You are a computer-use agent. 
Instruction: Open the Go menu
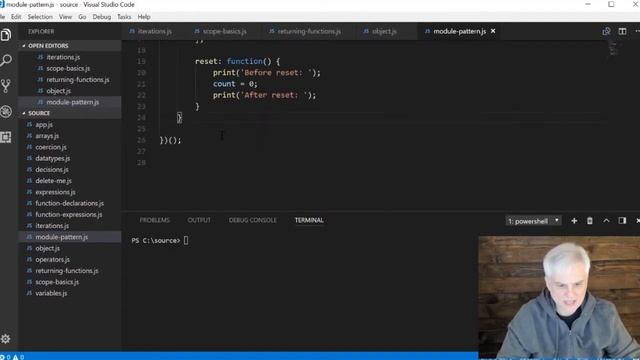[x=82, y=17]
